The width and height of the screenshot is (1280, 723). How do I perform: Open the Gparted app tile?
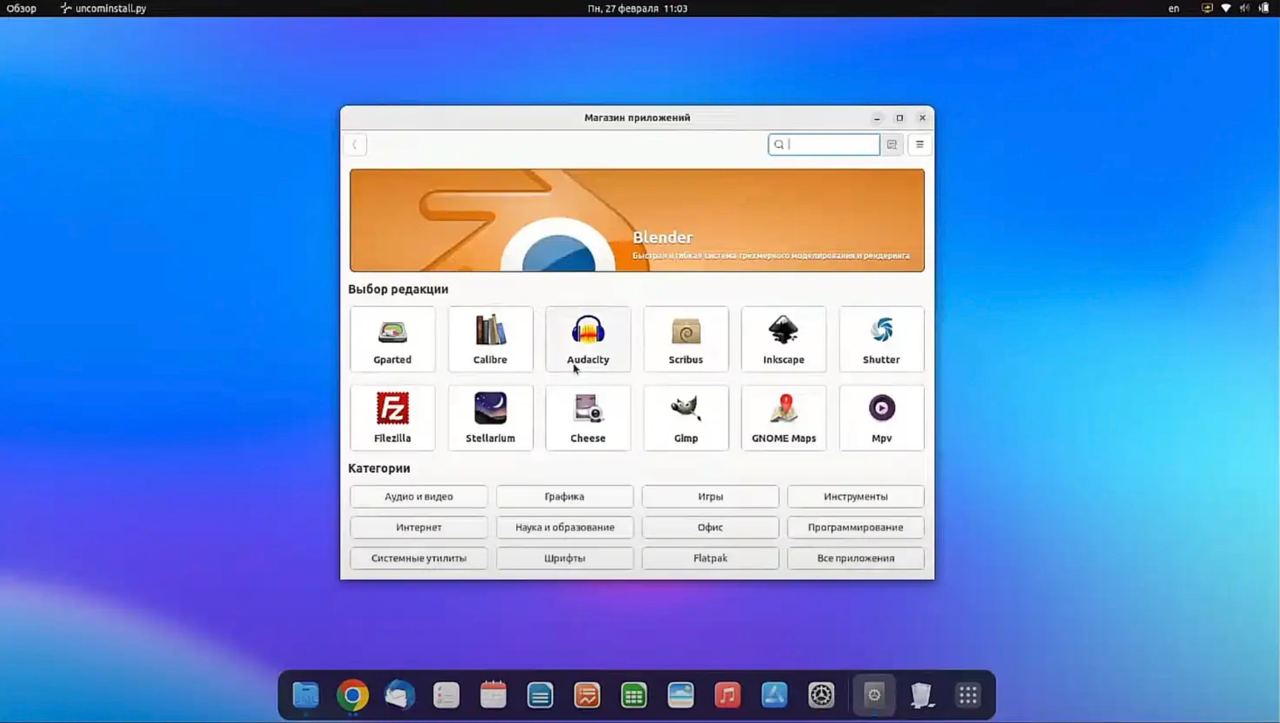click(x=392, y=339)
